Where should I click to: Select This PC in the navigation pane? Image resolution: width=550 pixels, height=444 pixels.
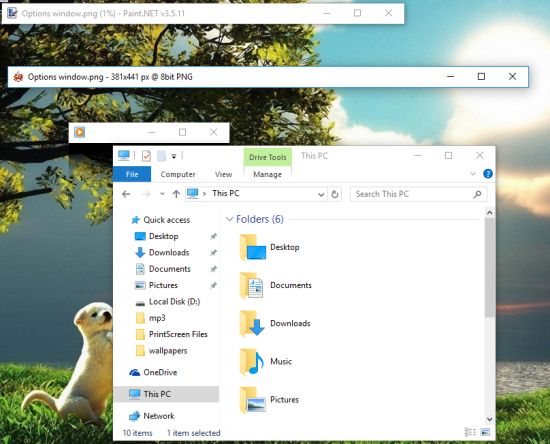(166, 394)
